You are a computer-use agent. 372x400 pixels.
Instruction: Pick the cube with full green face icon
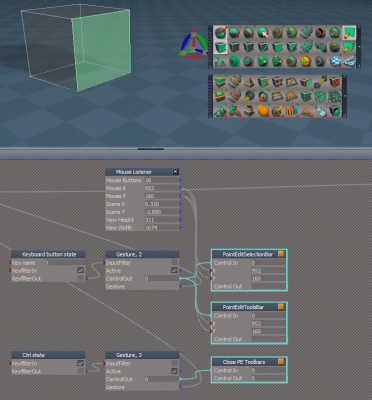[277, 47]
